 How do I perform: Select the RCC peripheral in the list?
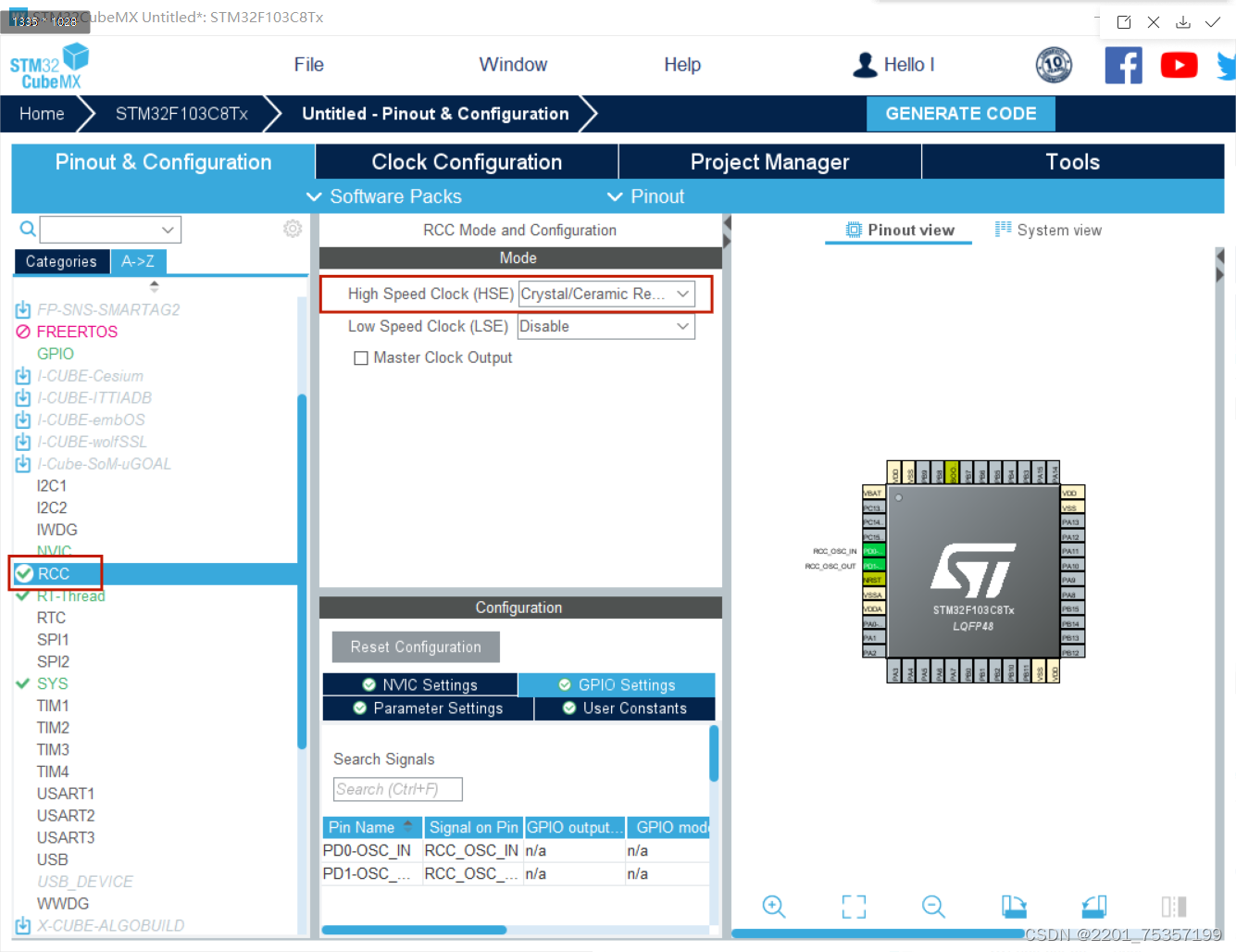tap(156, 574)
